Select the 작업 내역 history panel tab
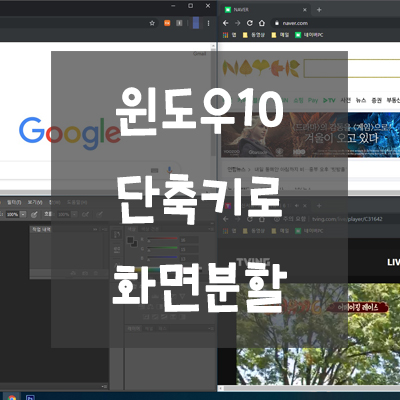 (x=41, y=229)
